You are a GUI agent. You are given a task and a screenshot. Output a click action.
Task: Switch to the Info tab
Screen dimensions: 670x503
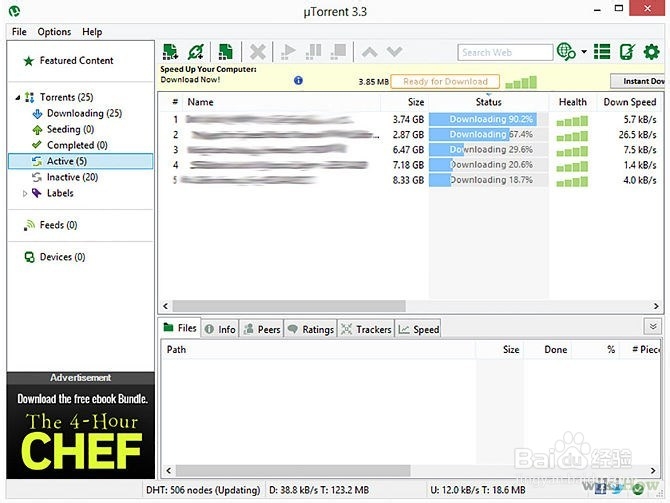tap(220, 329)
